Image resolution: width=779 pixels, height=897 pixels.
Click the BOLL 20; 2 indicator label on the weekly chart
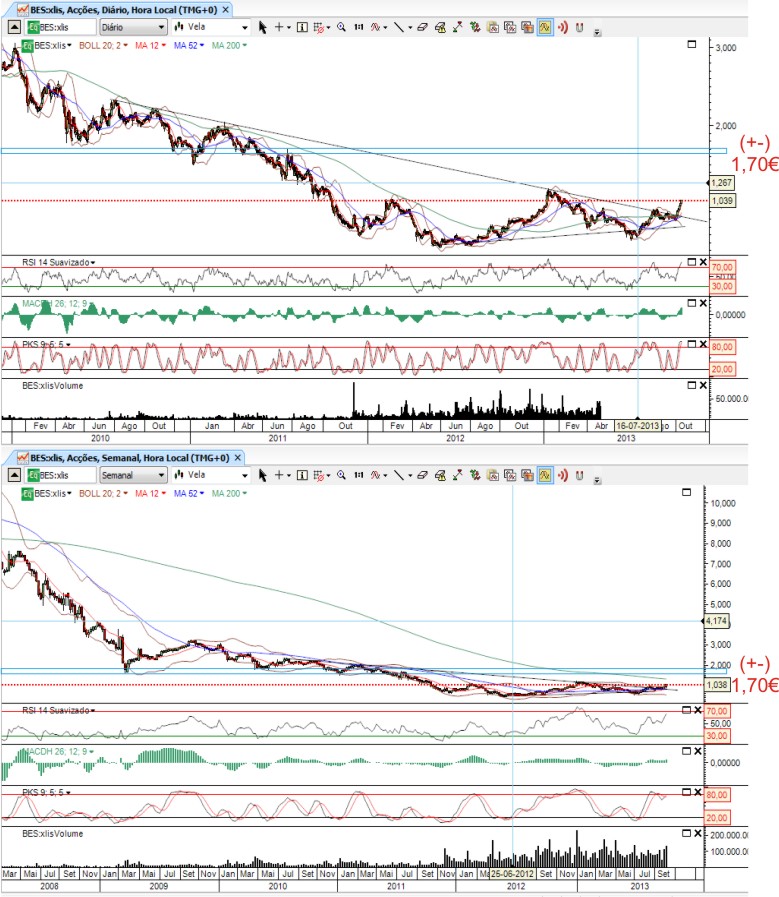pos(103,493)
